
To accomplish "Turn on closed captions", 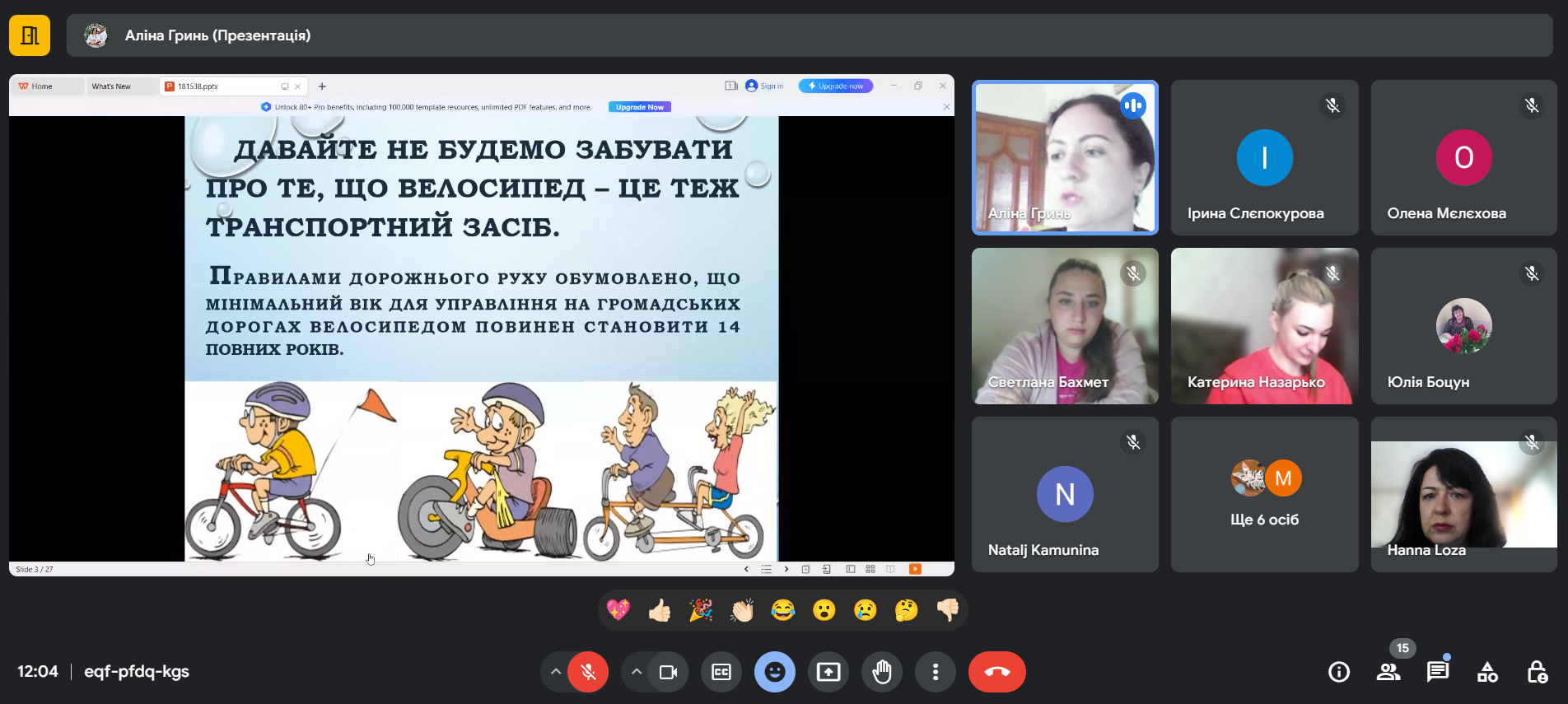I will (721, 672).
